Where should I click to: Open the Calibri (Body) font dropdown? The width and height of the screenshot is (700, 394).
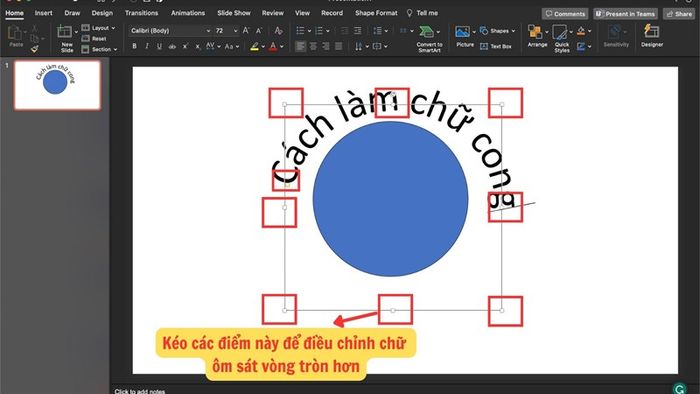[170, 31]
